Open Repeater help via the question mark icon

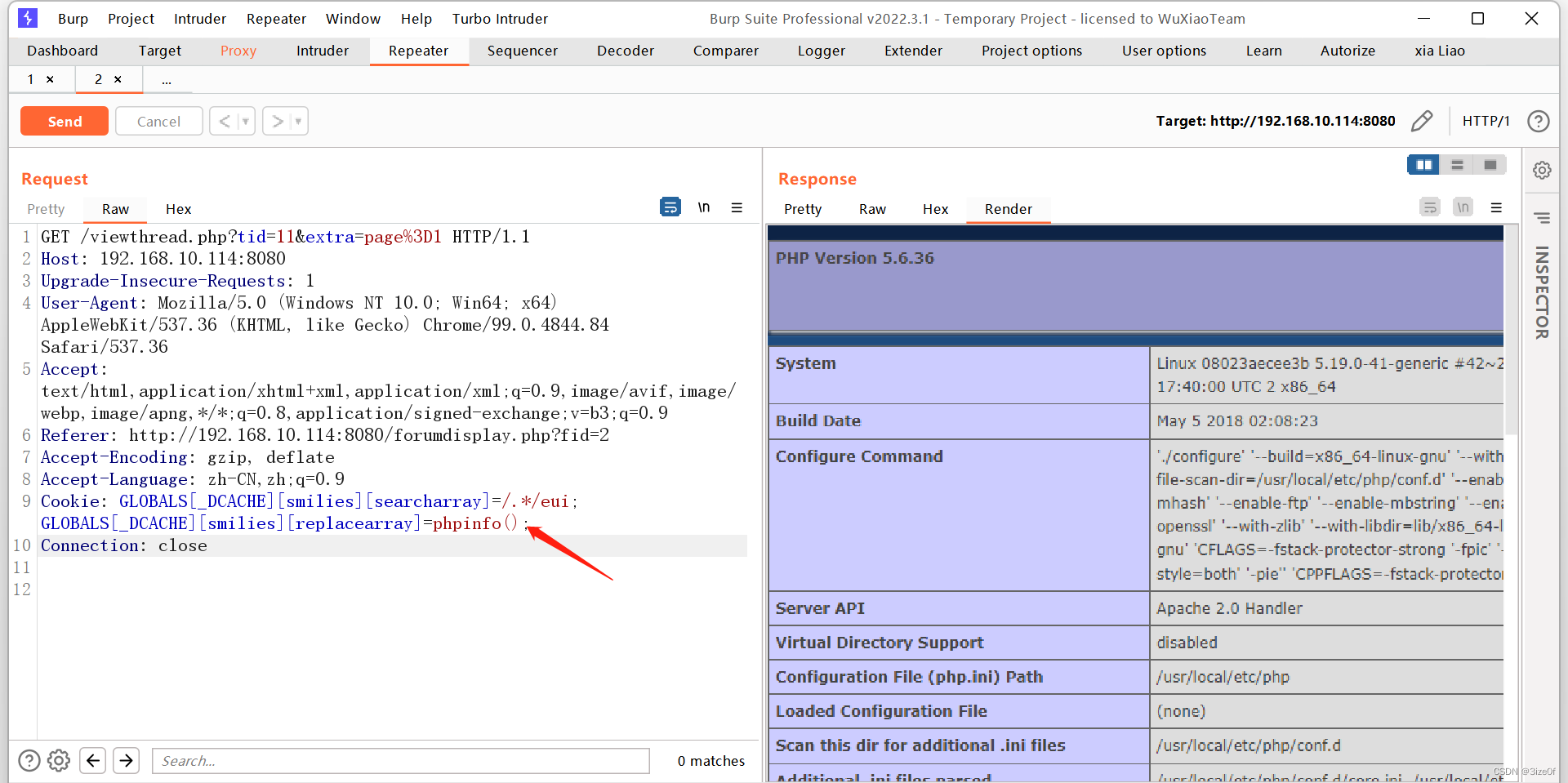pos(1539,121)
